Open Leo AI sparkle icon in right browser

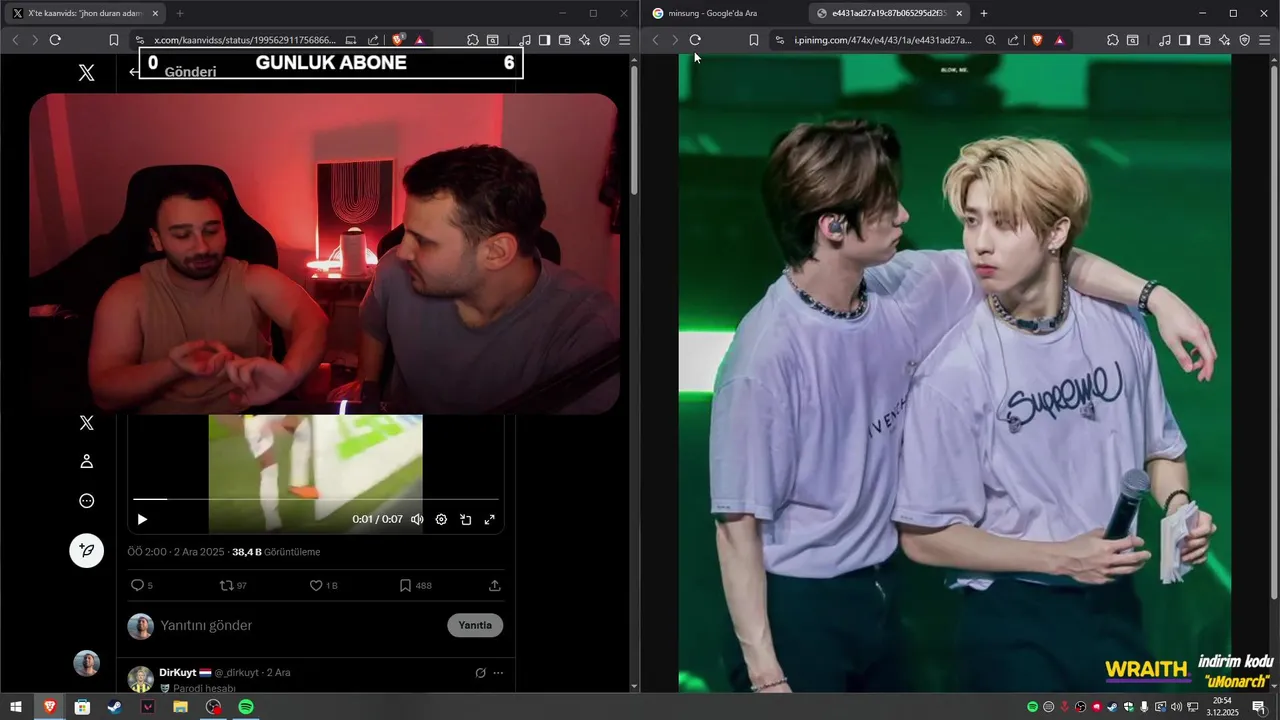(x=1224, y=40)
